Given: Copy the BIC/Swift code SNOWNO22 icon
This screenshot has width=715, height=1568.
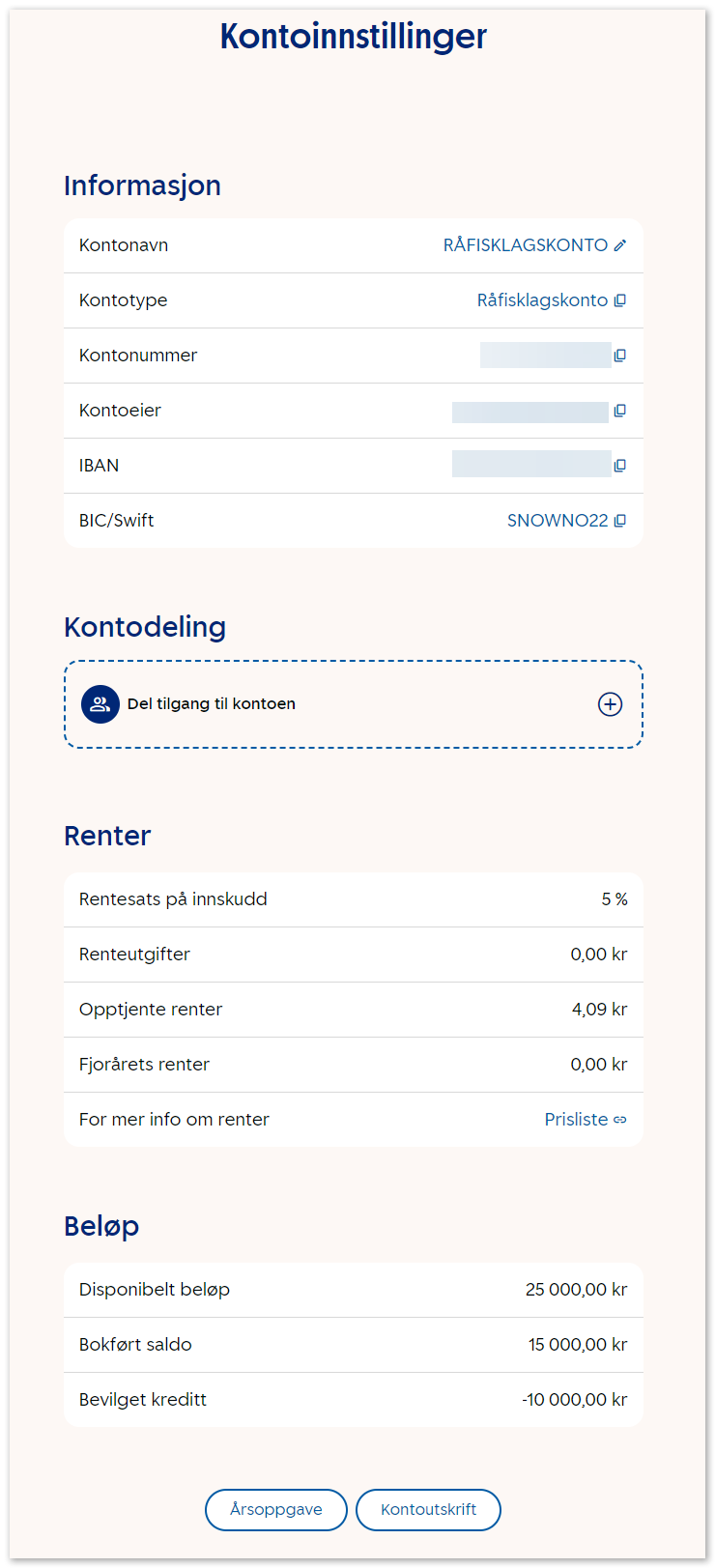Looking at the screenshot, I should click(620, 521).
